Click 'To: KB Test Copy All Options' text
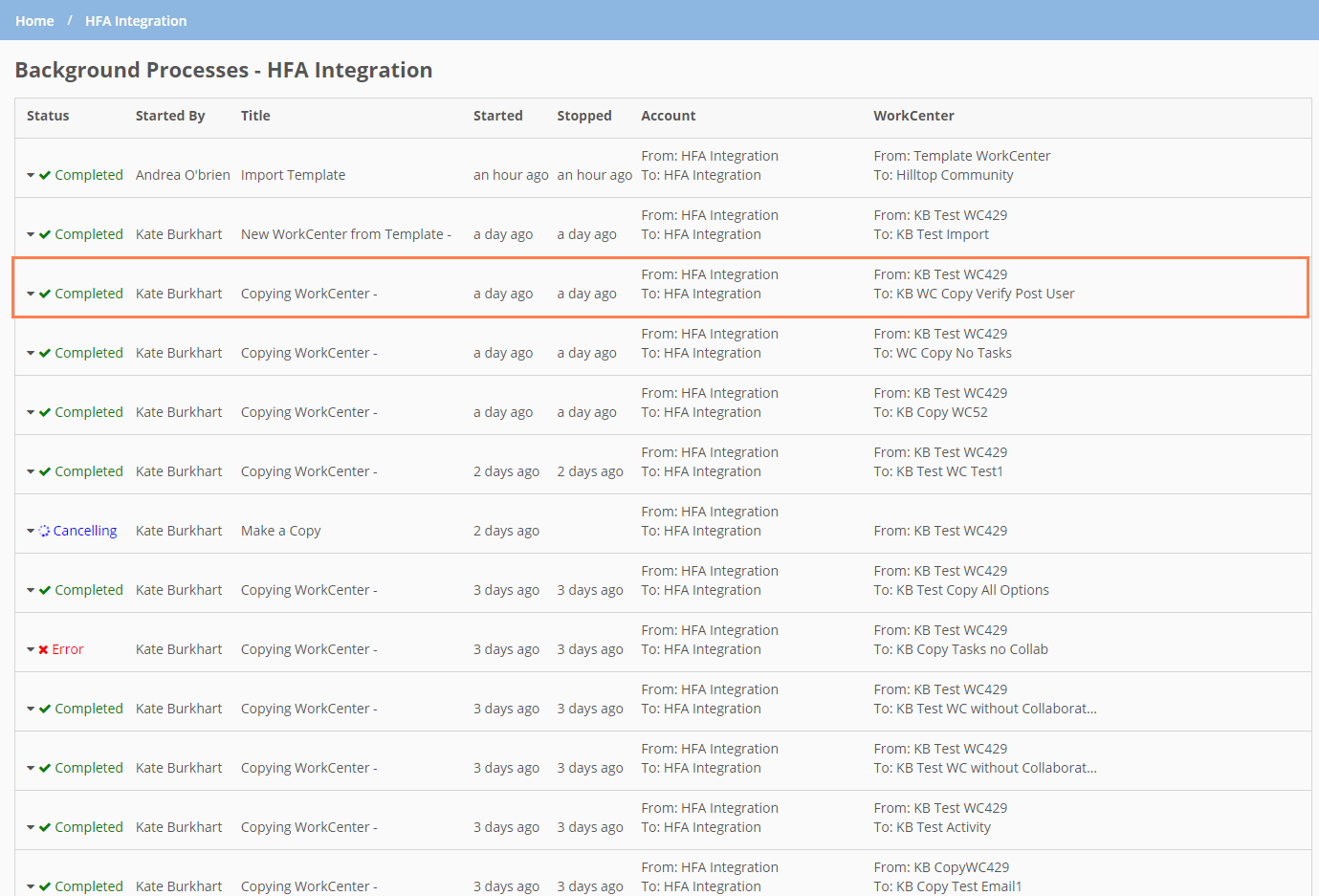The image size is (1319, 896). 961,590
